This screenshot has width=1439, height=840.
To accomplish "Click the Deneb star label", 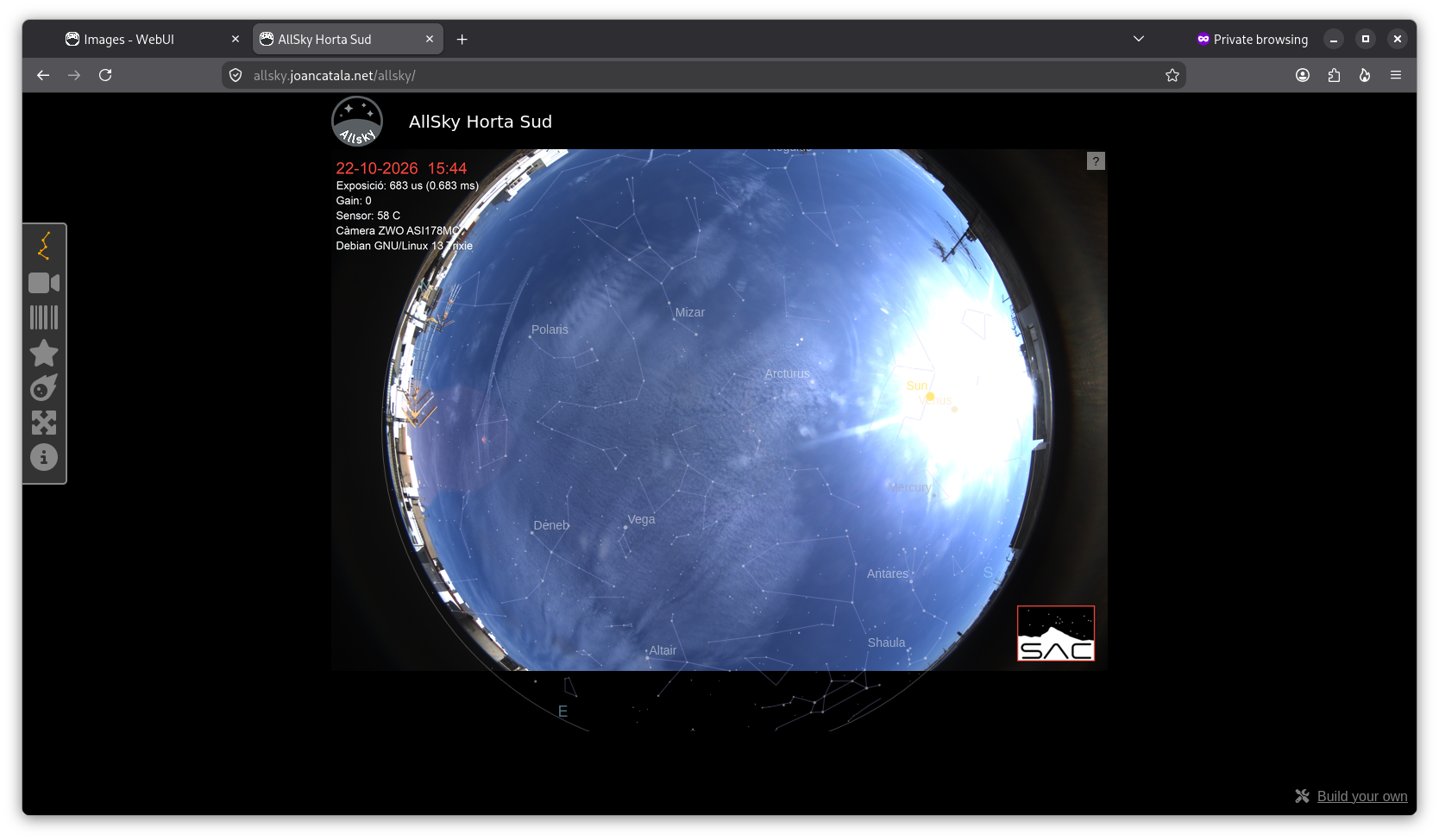I will click(x=551, y=525).
